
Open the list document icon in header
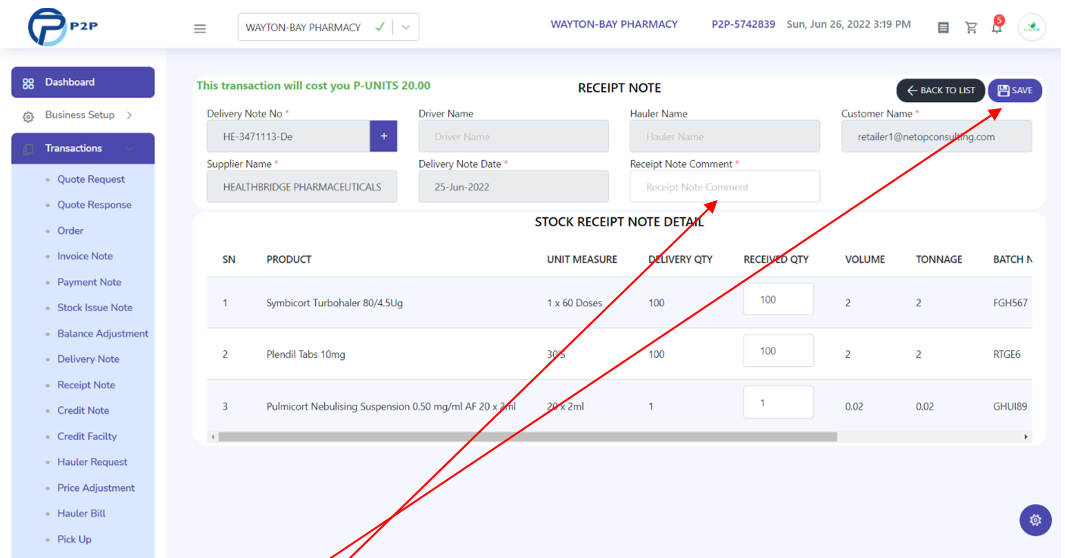tap(943, 28)
